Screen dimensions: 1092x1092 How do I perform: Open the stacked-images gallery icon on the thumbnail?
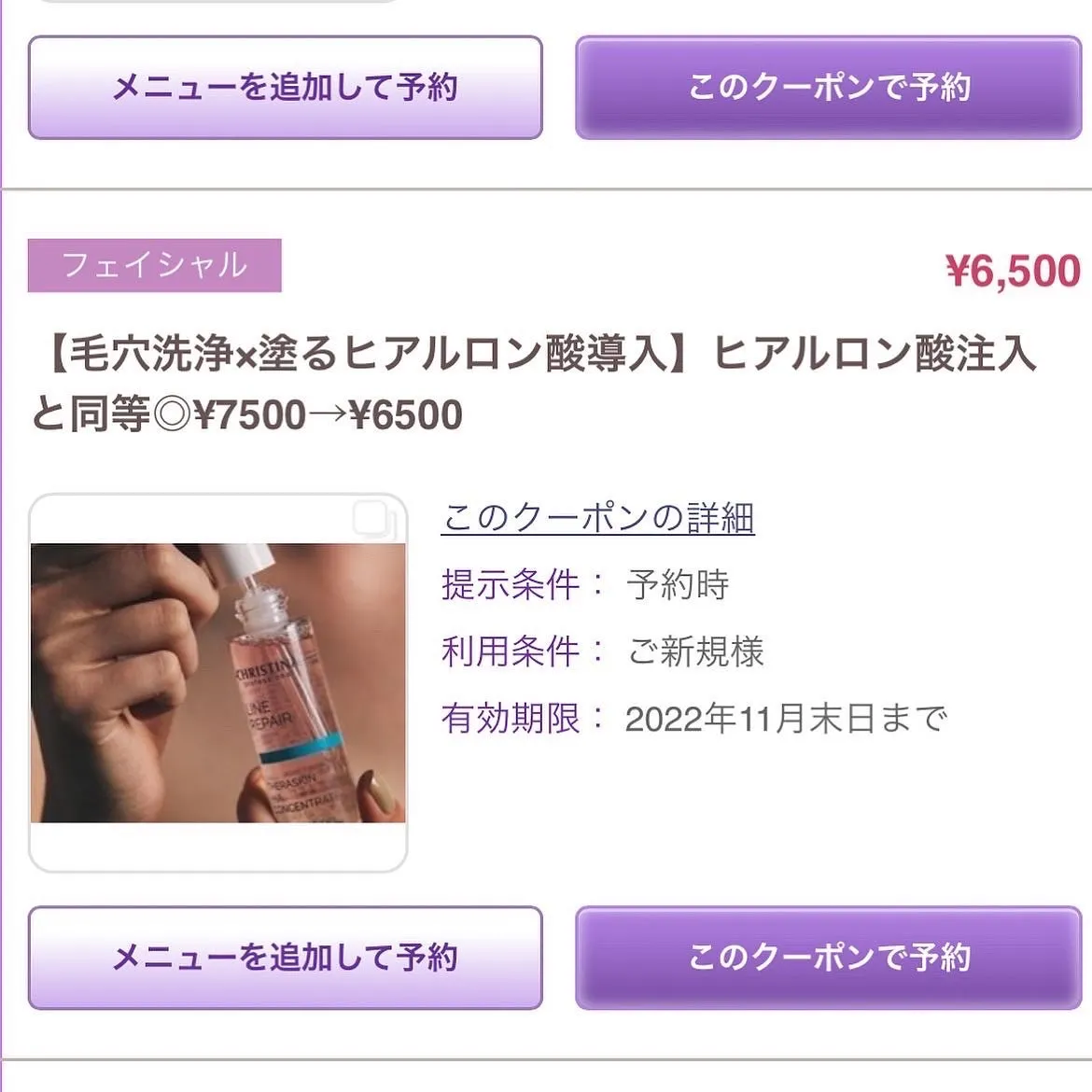point(371,518)
